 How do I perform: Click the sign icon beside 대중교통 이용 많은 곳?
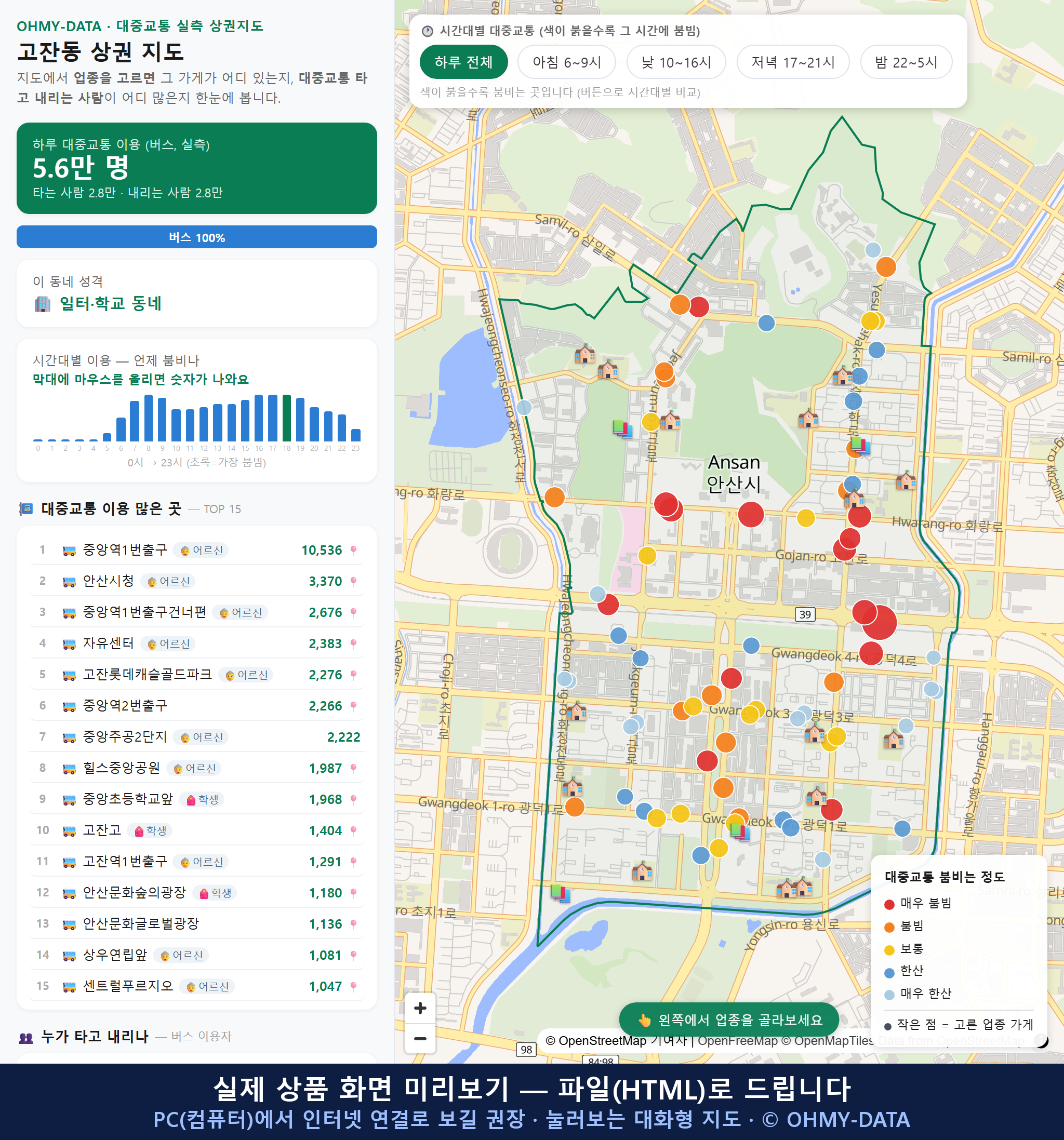tap(26, 509)
